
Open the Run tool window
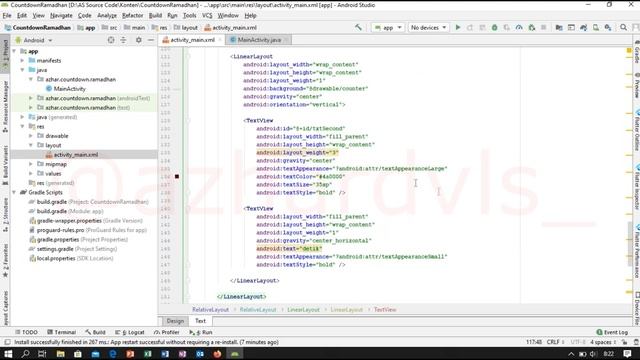pos(201,332)
